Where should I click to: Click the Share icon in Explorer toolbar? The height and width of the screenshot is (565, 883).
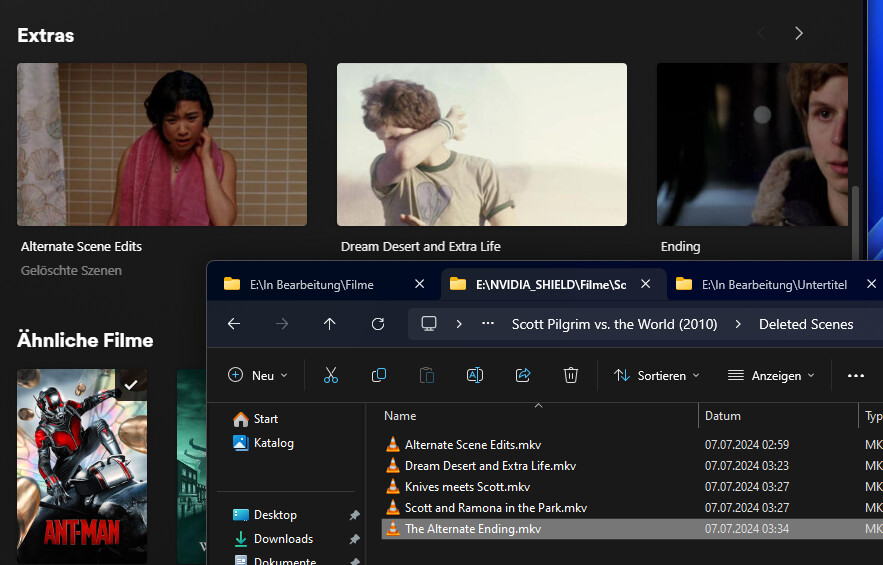coord(523,375)
